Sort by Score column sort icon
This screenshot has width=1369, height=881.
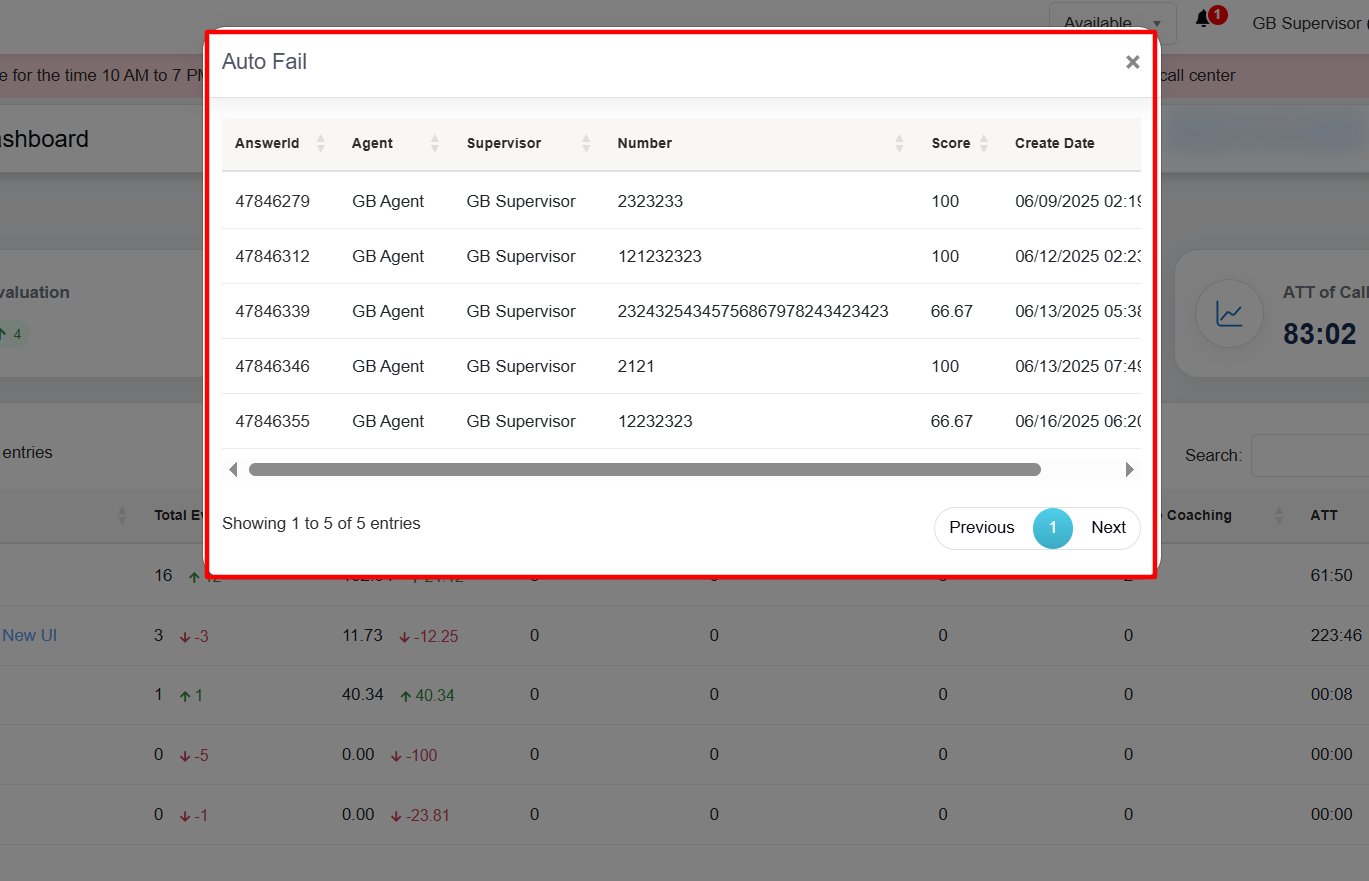coord(983,143)
